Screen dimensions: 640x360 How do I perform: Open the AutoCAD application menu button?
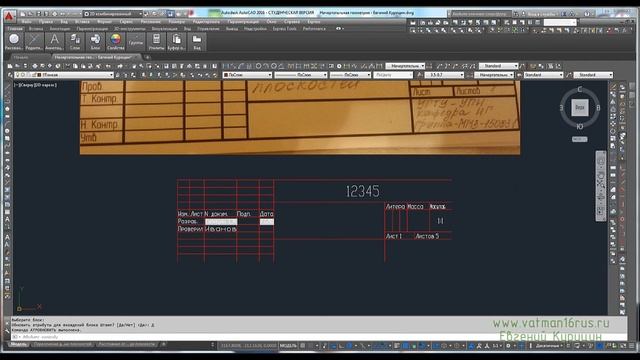[x=9, y=16]
